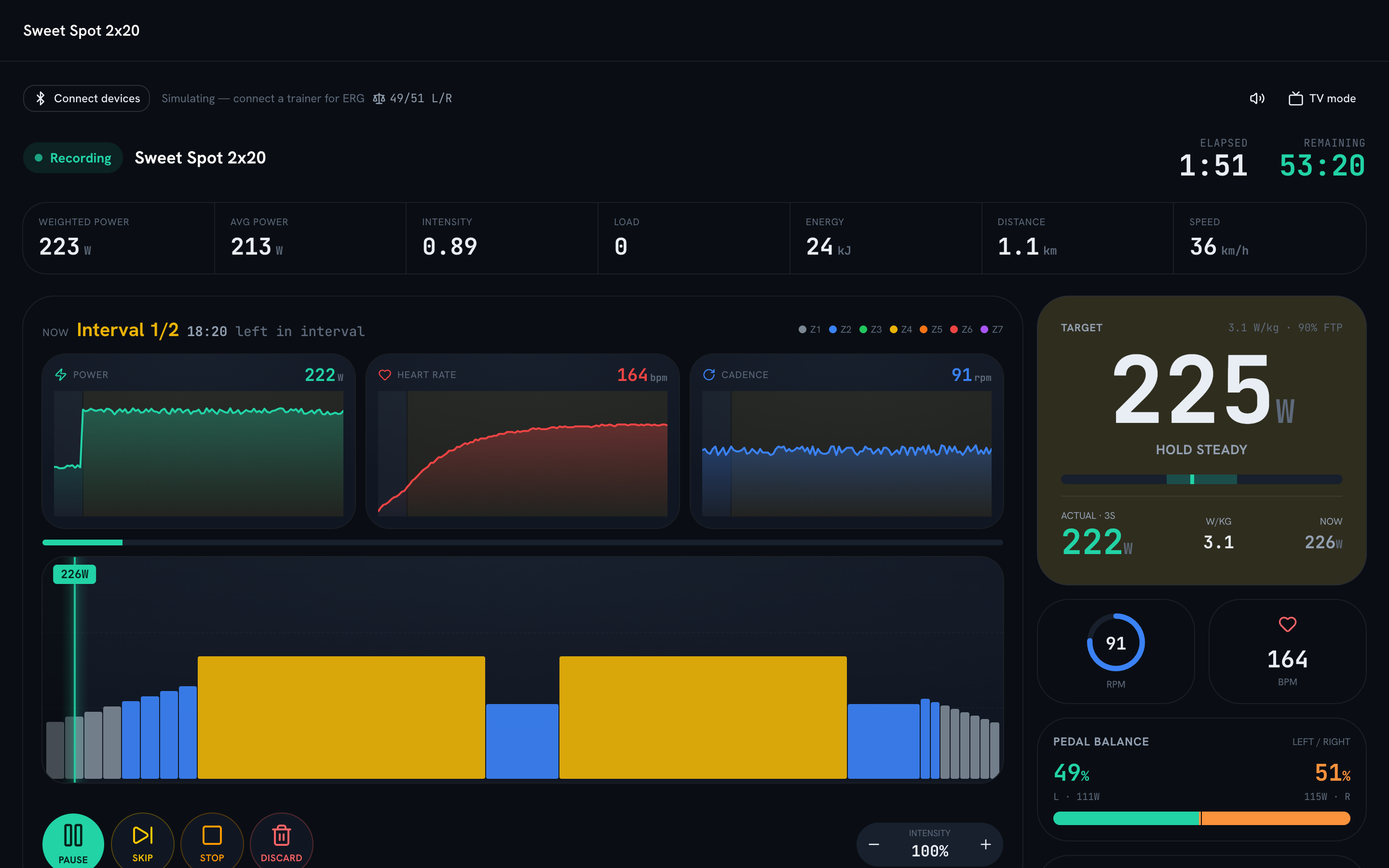Screen dimensions: 1389x868
Task: Click the Load 0 stat
Action: point(694,238)
